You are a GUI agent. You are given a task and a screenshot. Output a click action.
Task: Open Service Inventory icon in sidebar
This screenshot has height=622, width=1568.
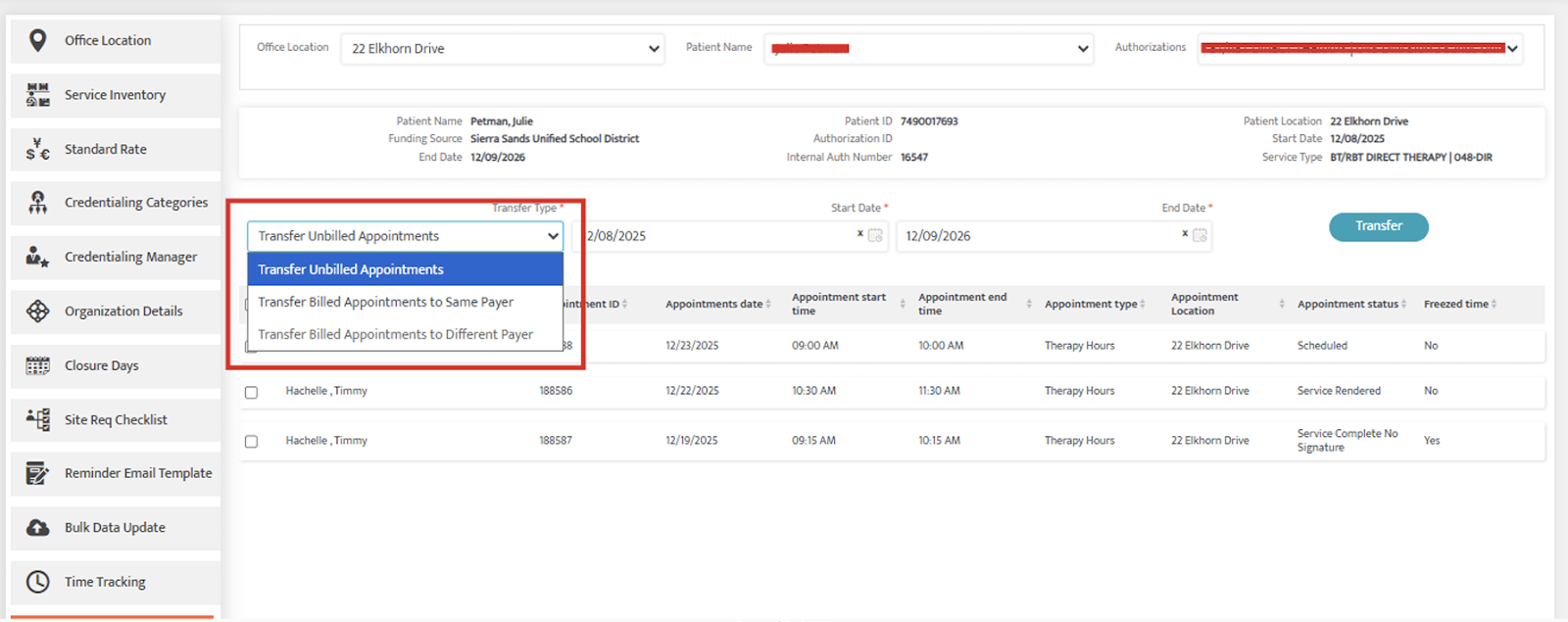pyautogui.click(x=37, y=95)
